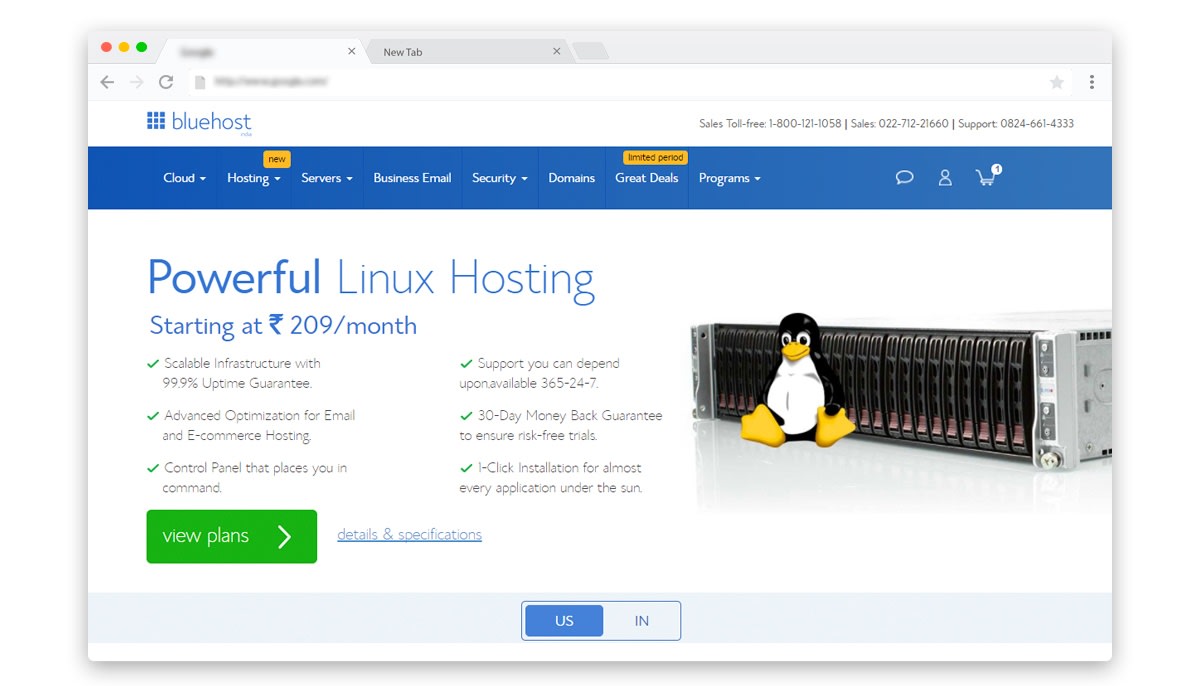Open a new tab with the blank tab button

590,52
